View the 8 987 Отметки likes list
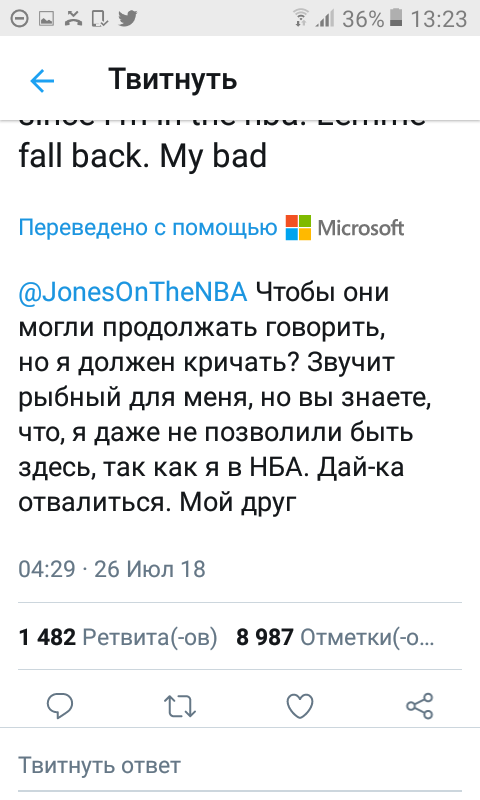Screen dimensions: 480x800 pyautogui.click(x=335, y=638)
